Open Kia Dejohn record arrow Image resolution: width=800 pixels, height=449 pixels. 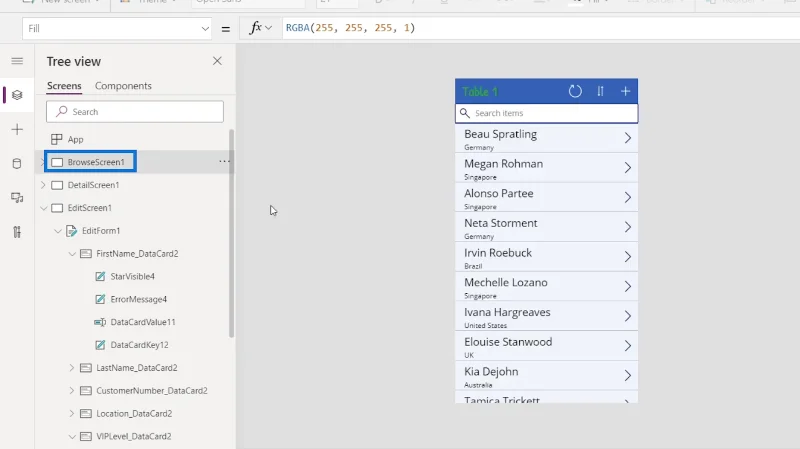tap(628, 376)
